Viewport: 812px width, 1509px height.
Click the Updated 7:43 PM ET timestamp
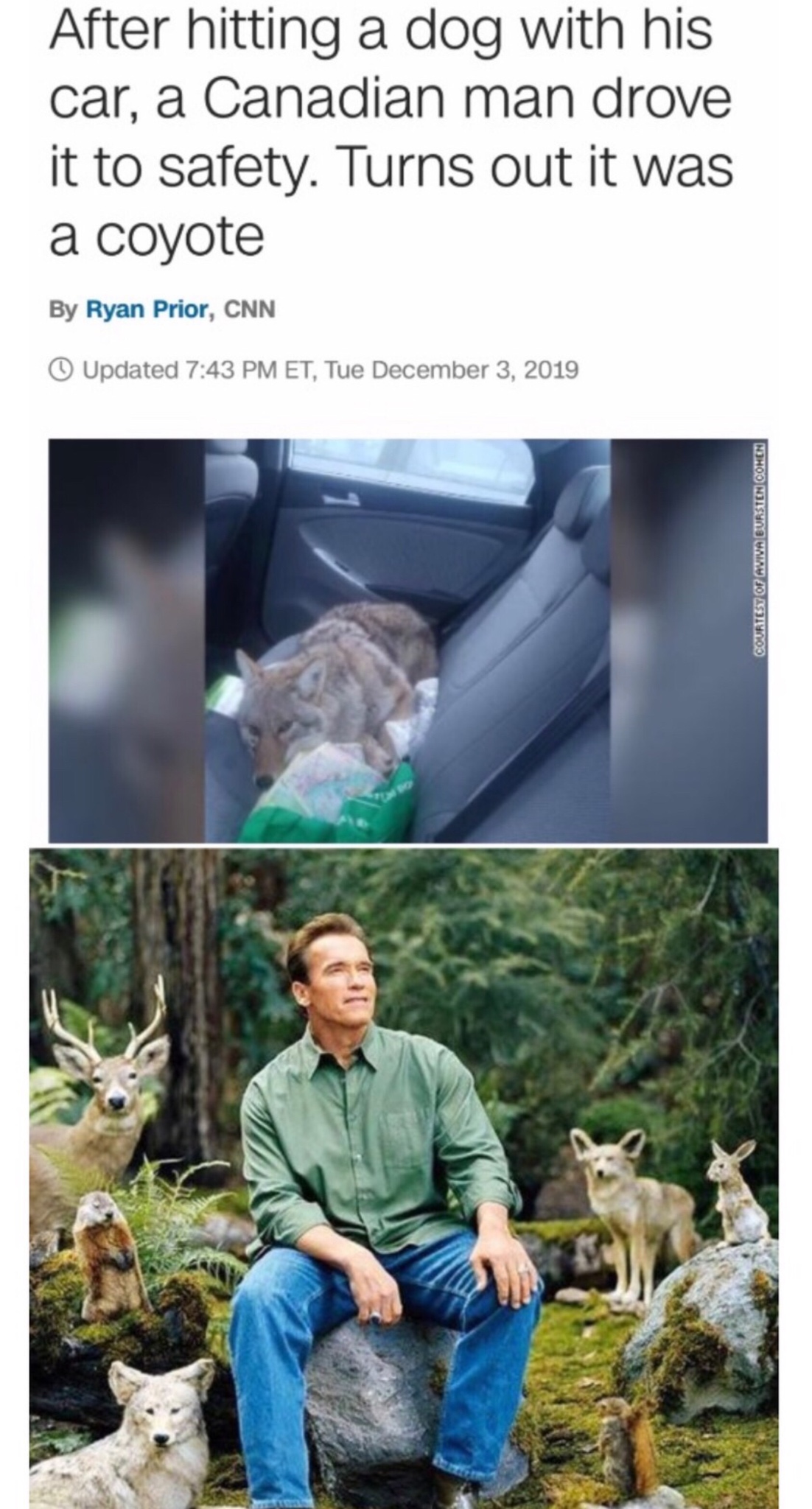tap(330, 368)
